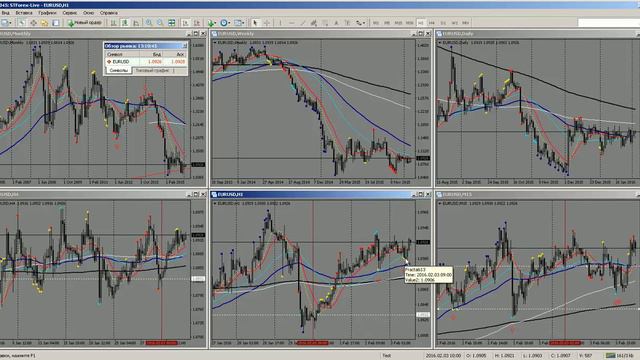Click the connection status indicator in the status bar
This screenshot has height=360, width=640.
pos(621,356)
